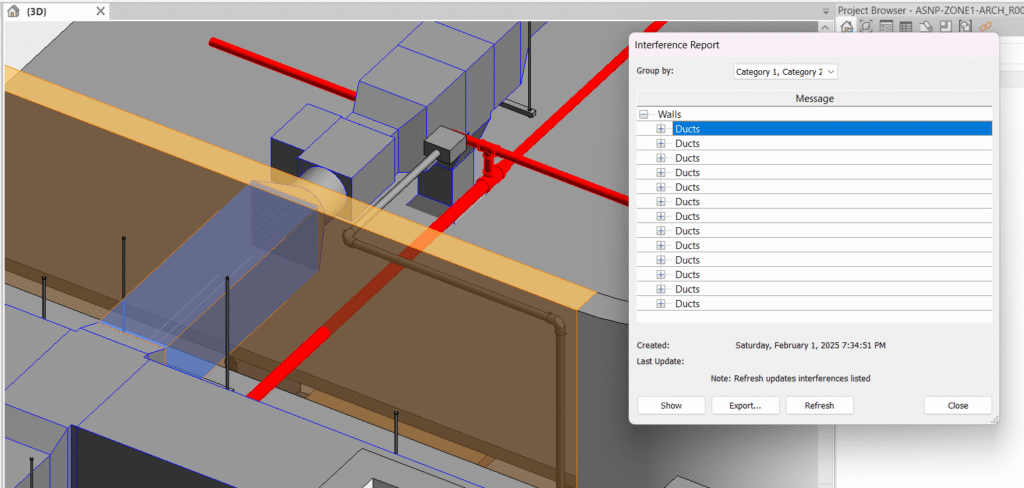This screenshot has height=488, width=1024.
Task: Click the table grid icon in Project Browser toolbar
Action: (904, 27)
